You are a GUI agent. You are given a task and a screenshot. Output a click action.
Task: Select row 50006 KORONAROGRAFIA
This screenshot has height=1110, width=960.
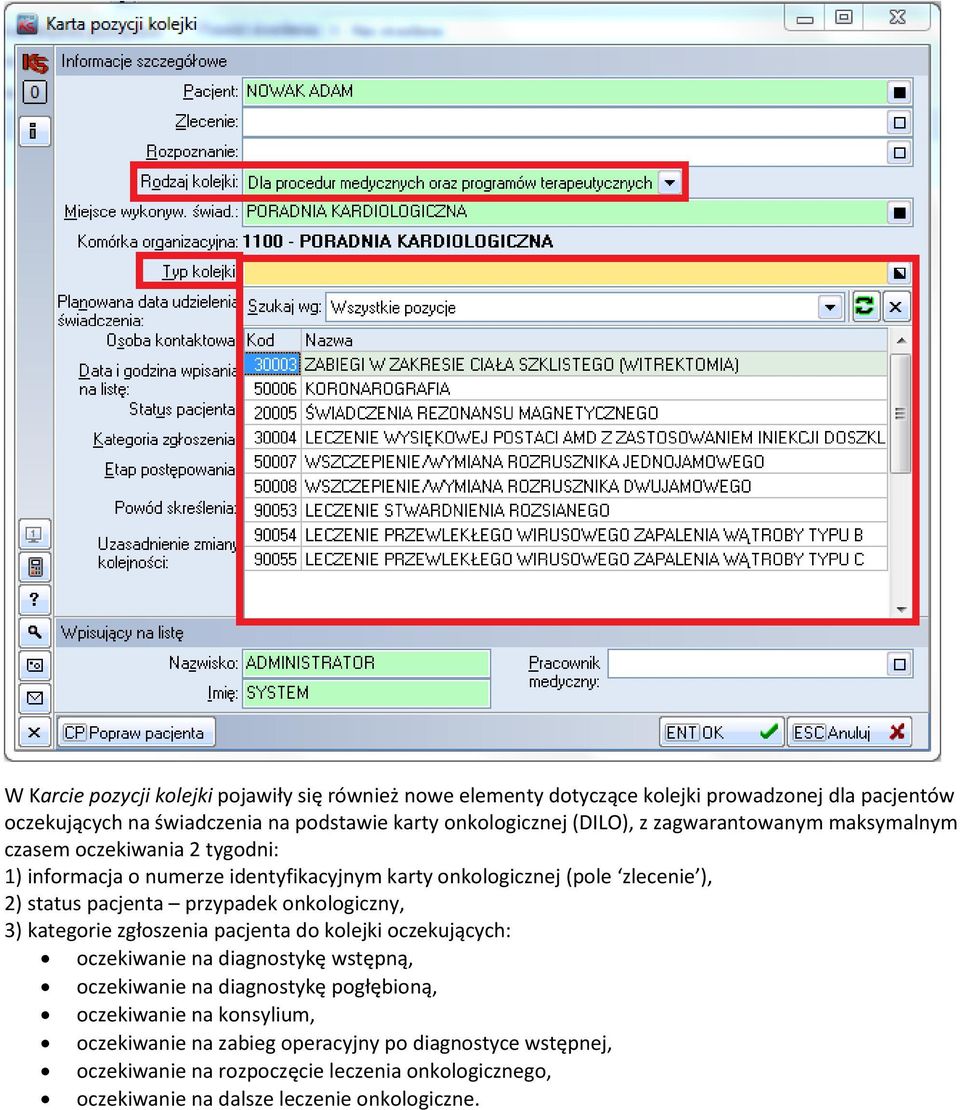(566, 389)
